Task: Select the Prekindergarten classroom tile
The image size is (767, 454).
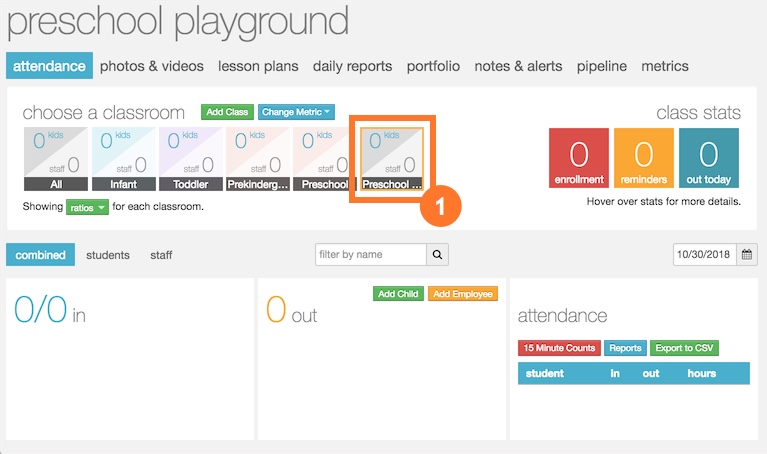Action: click(257, 159)
